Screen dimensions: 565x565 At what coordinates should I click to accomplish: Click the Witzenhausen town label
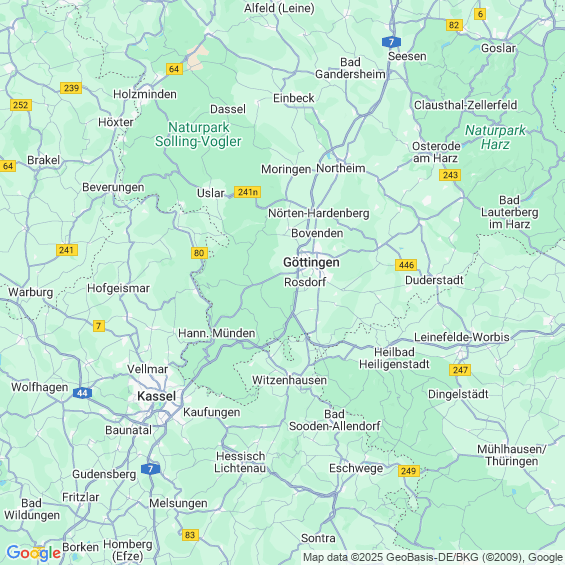[x=289, y=380]
